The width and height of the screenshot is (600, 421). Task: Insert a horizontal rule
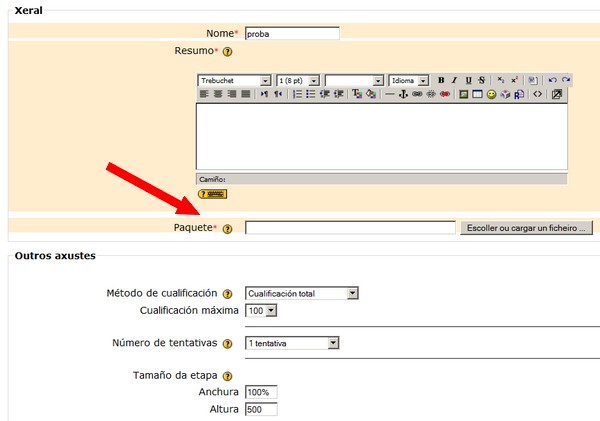[390, 94]
